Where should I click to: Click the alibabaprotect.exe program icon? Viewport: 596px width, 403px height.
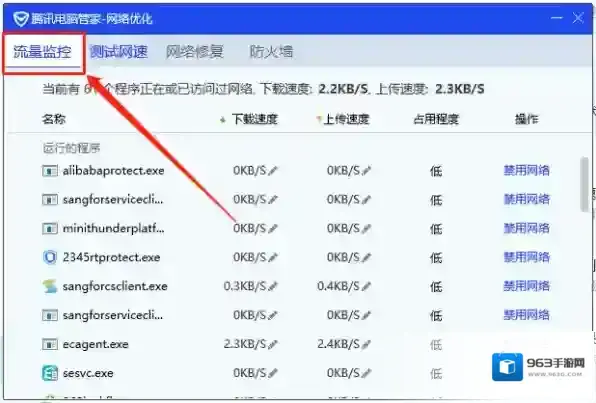(50, 171)
